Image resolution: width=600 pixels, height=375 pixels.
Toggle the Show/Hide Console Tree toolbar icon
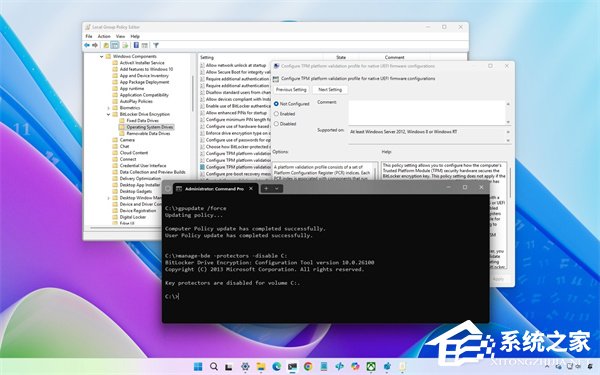point(115,45)
